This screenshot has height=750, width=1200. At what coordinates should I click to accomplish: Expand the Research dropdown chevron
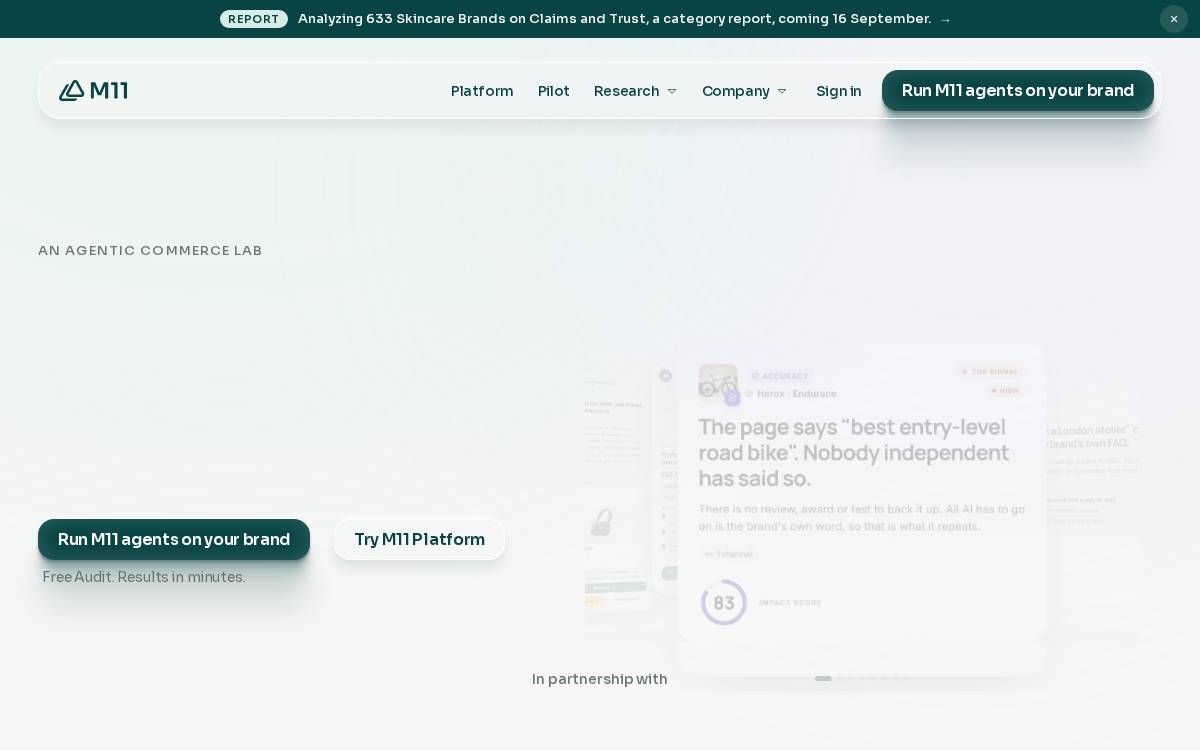tap(672, 91)
